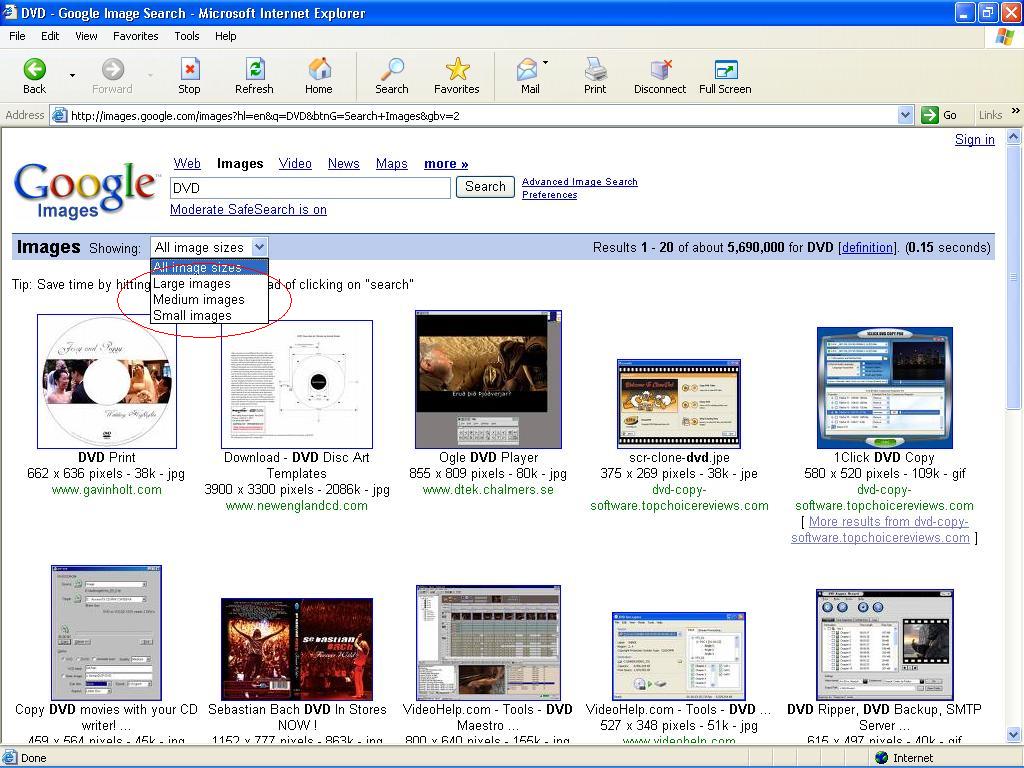Print the page with Print icon

(596, 69)
